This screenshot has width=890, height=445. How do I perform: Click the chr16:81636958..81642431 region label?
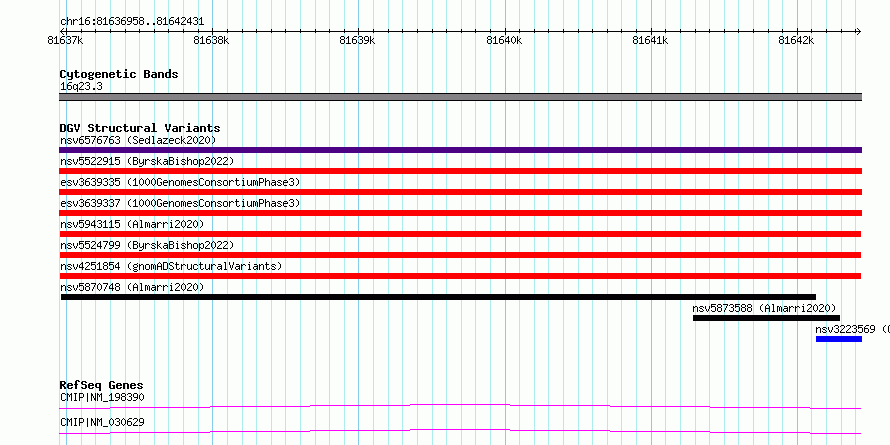132,22
